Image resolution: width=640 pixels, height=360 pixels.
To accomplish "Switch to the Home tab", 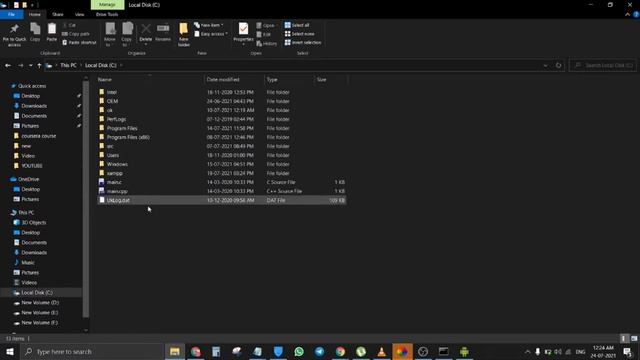I will pos(35,14).
